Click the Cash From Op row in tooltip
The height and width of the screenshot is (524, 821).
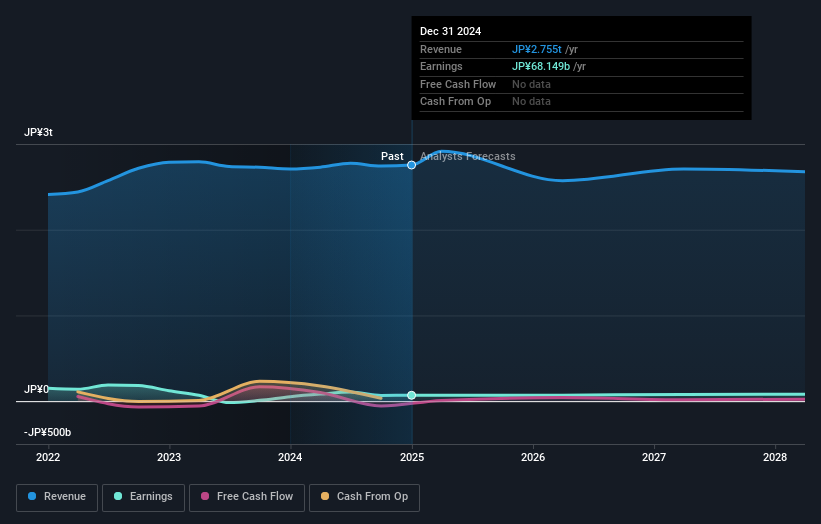(581, 102)
